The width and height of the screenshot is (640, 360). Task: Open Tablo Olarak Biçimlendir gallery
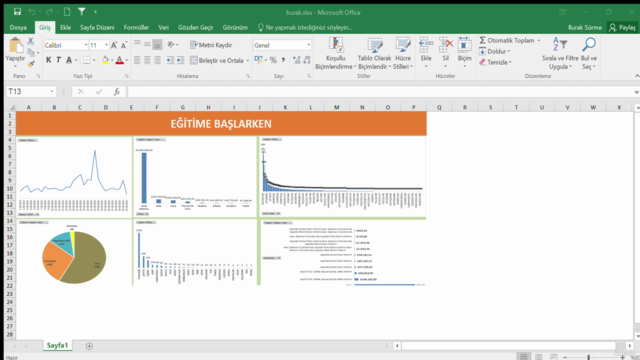click(x=374, y=53)
